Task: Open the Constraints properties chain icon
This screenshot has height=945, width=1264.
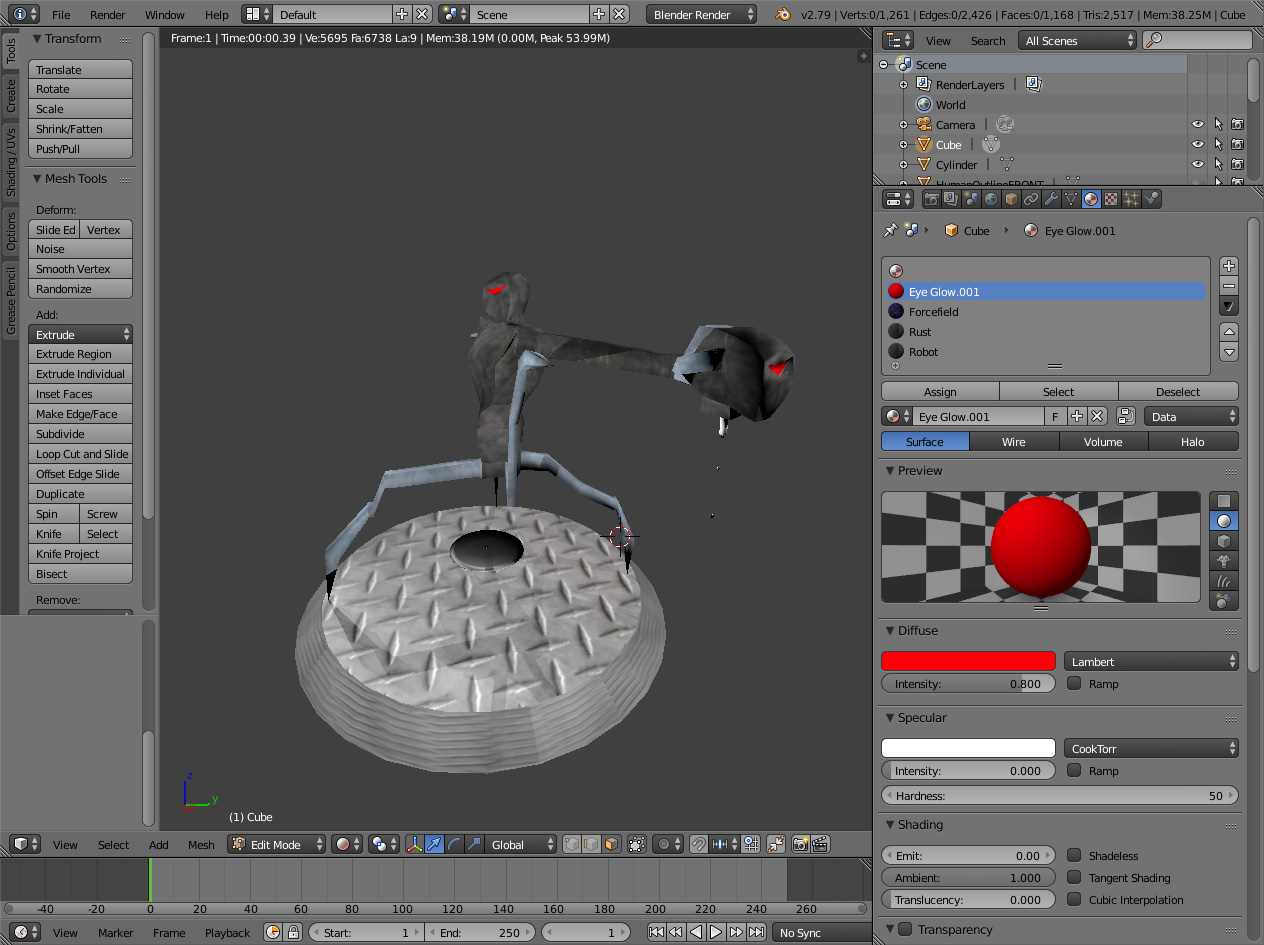Action: click(1031, 199)
